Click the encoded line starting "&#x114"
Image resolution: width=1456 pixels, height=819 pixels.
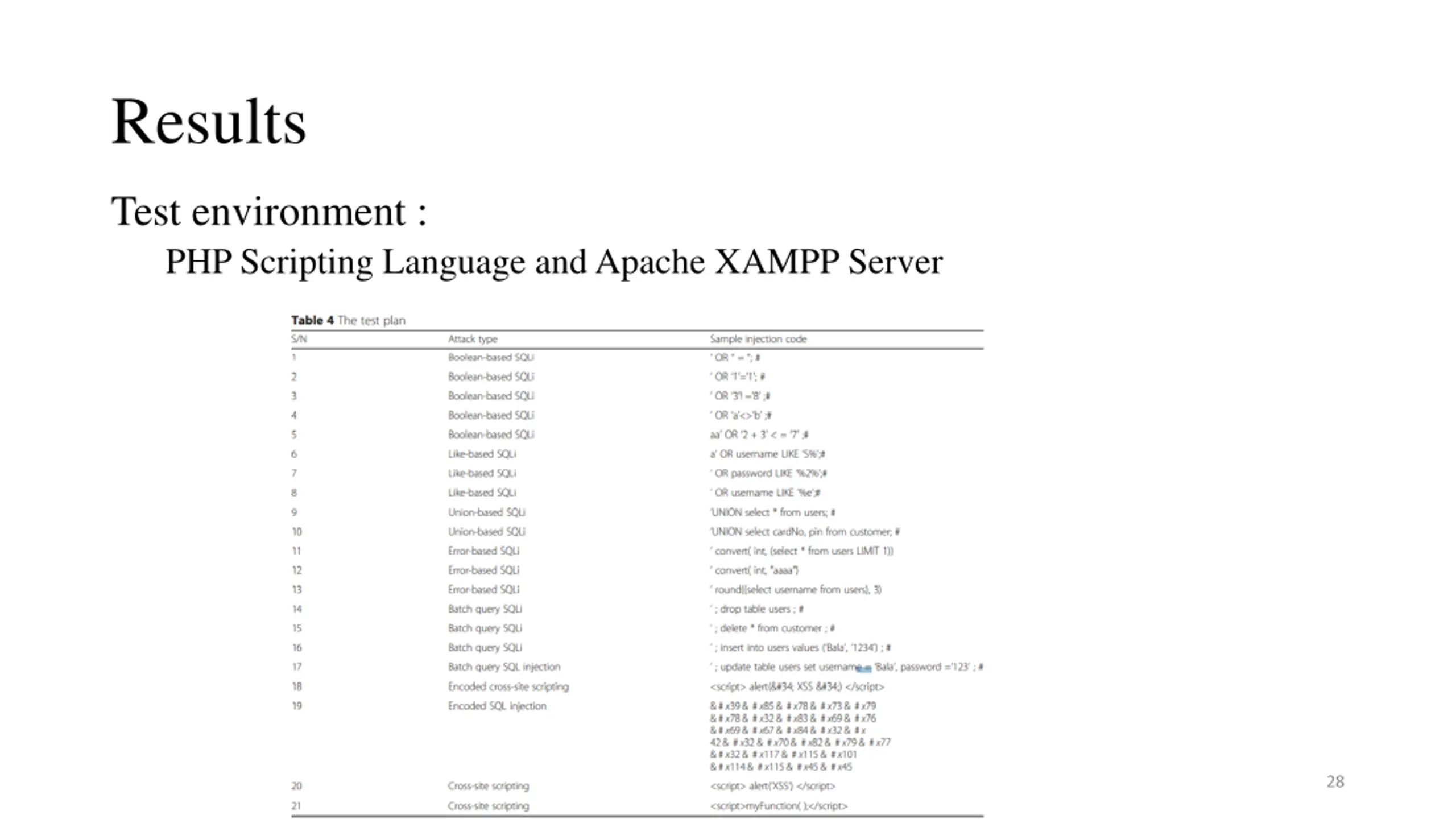click(x=781, y=767)
